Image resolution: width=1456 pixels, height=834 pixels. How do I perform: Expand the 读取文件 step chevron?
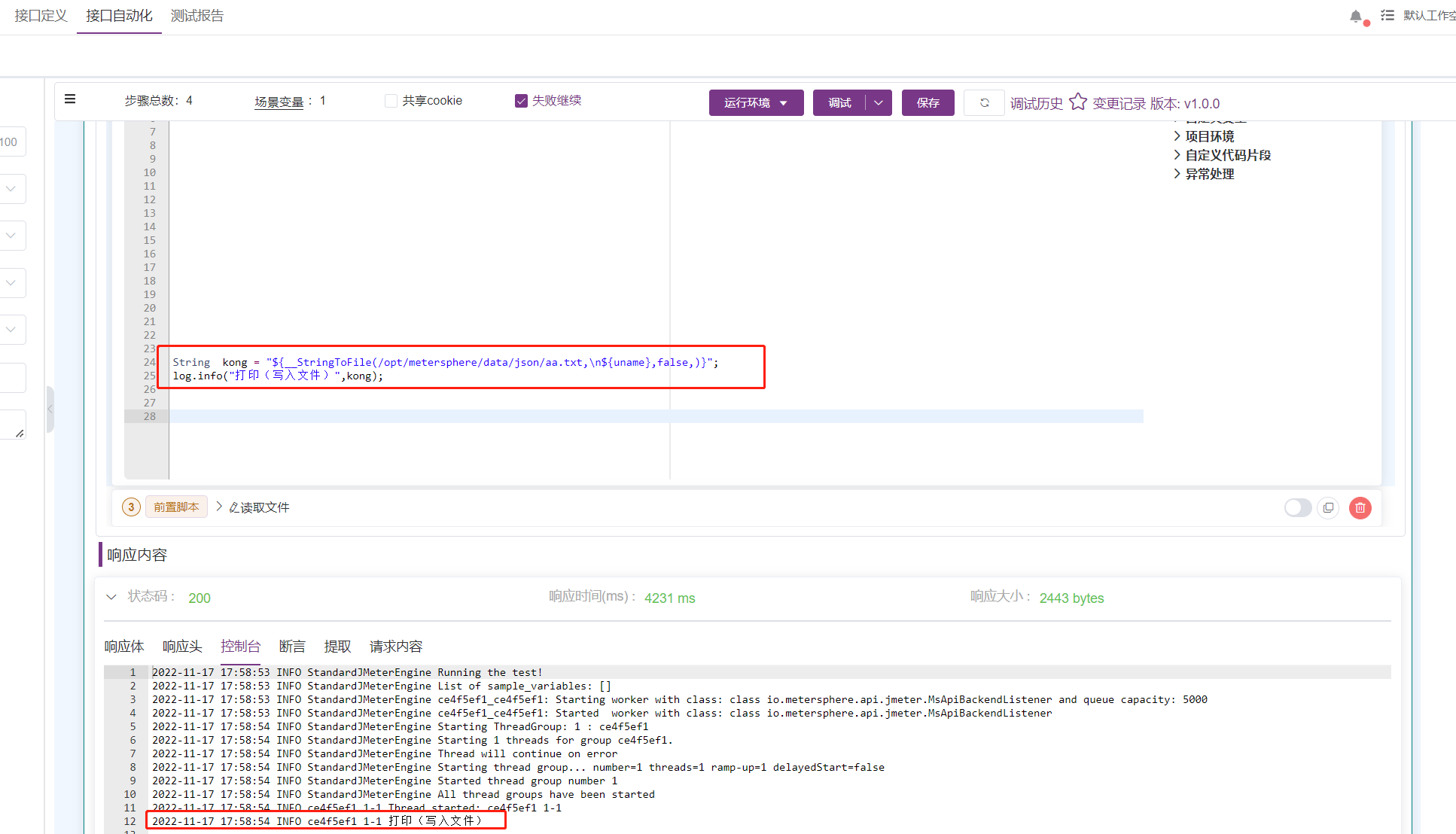219,507
